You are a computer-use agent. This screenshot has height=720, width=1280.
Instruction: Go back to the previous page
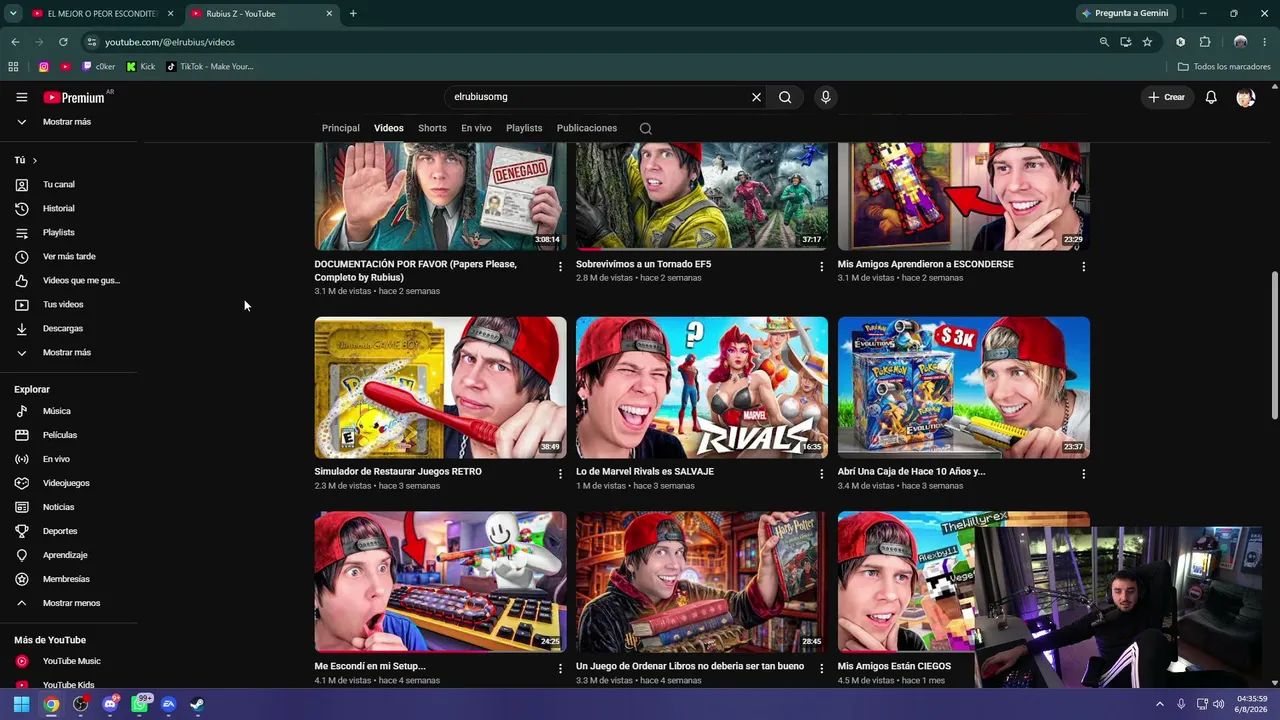point(15,42)
